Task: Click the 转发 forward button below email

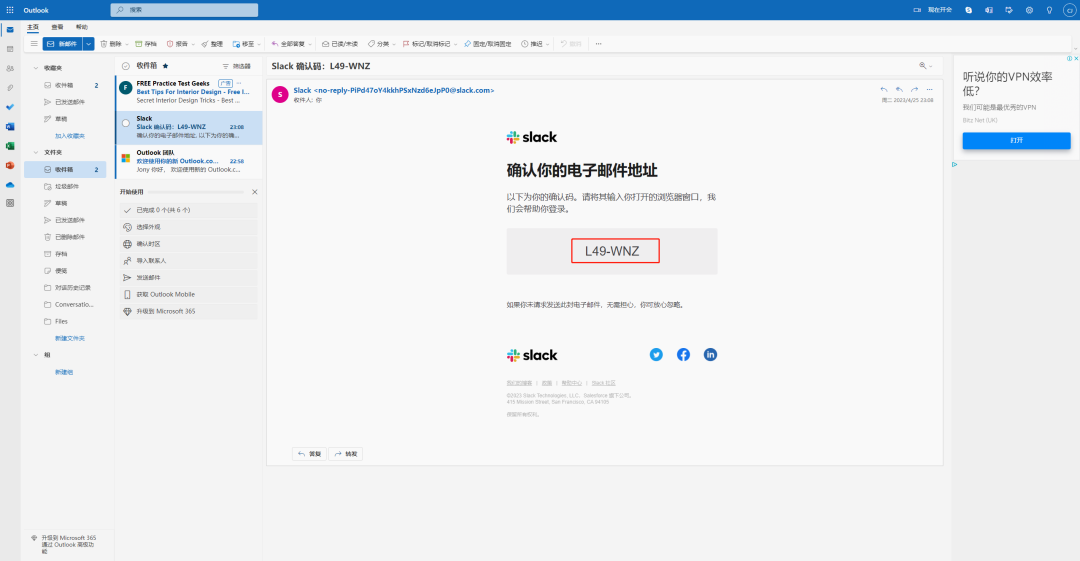Action: 346,453
